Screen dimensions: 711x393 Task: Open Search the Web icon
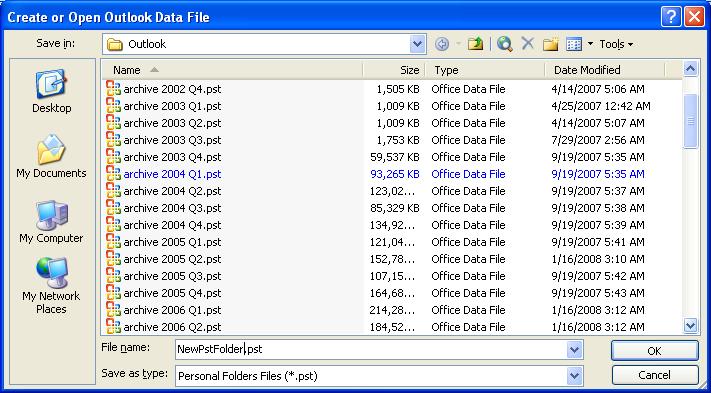click(x=504, y=44)
